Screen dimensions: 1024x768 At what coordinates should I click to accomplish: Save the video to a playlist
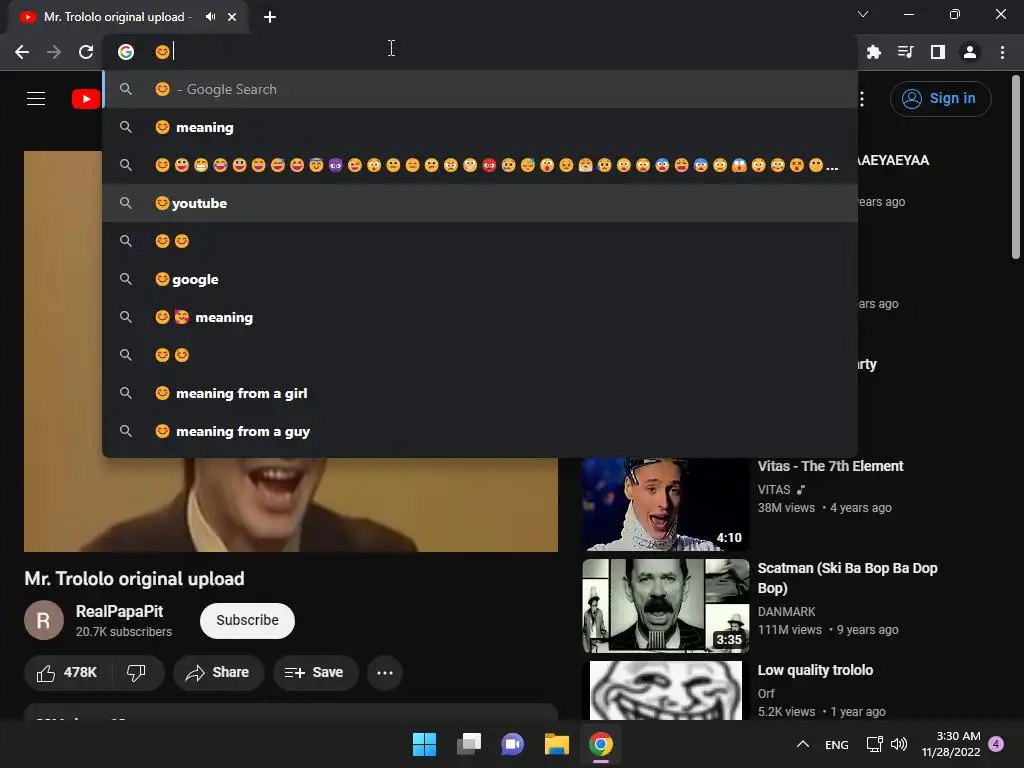315,673
